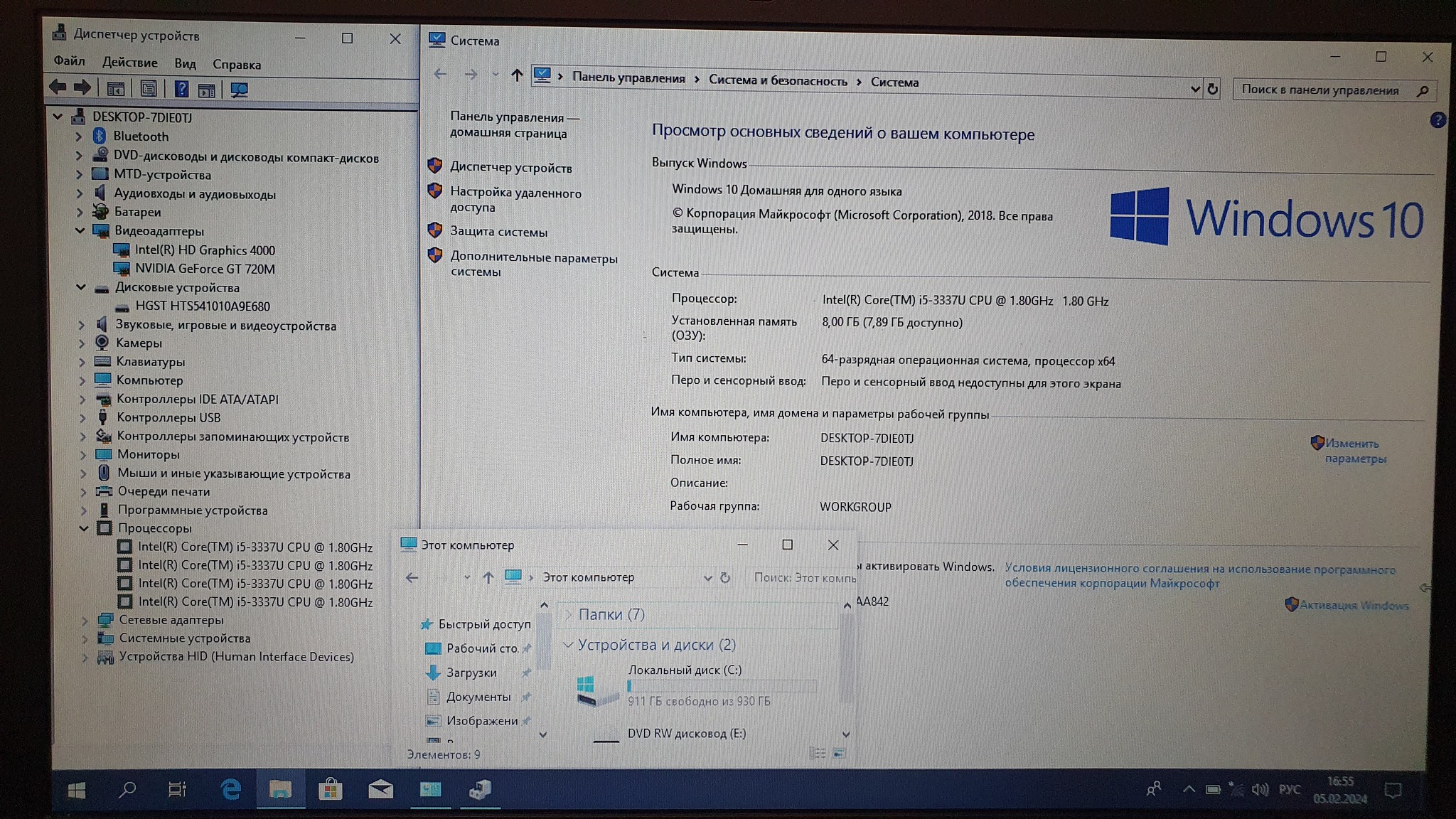Image resolution: width=1456 pixels, height=819 pixels.
Task: Click the scan for hardware changes icon
Action: coord(239,90)
